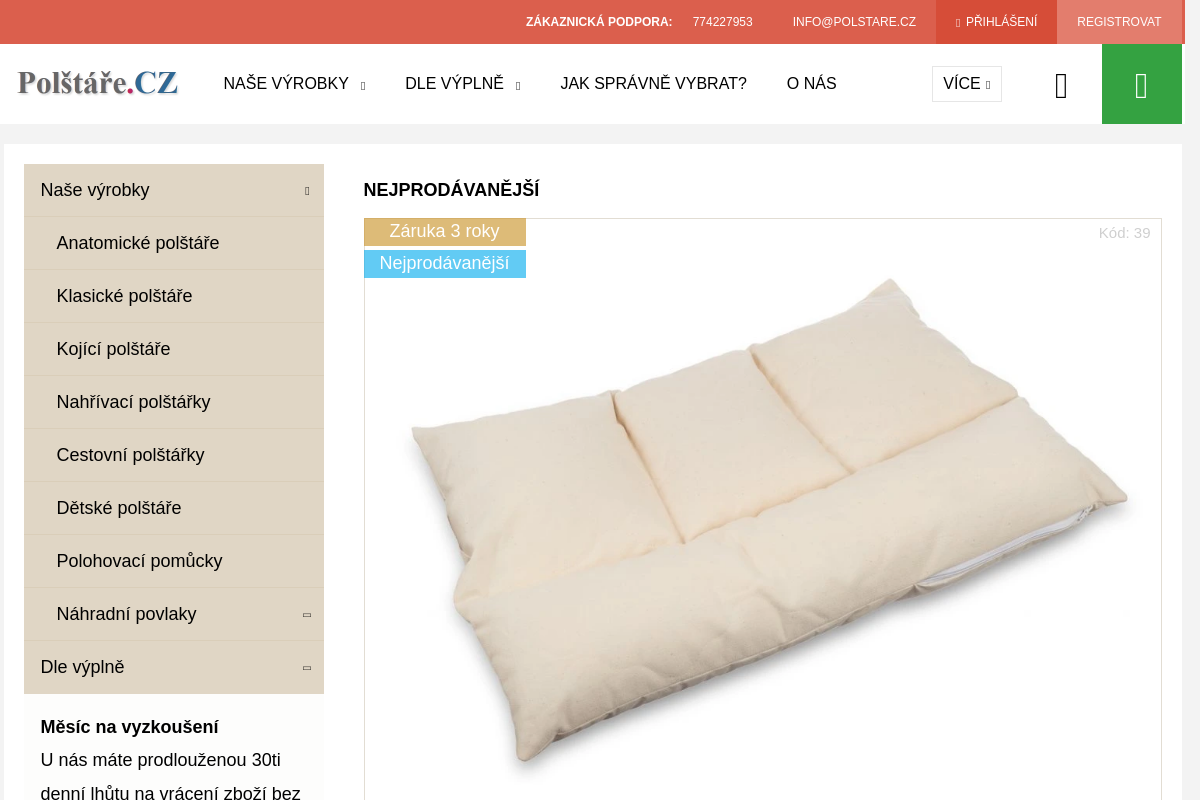Screen dimensions: 1200x800
Task: Click the Polštáře.CZ logo
Action: pos(98,82)
